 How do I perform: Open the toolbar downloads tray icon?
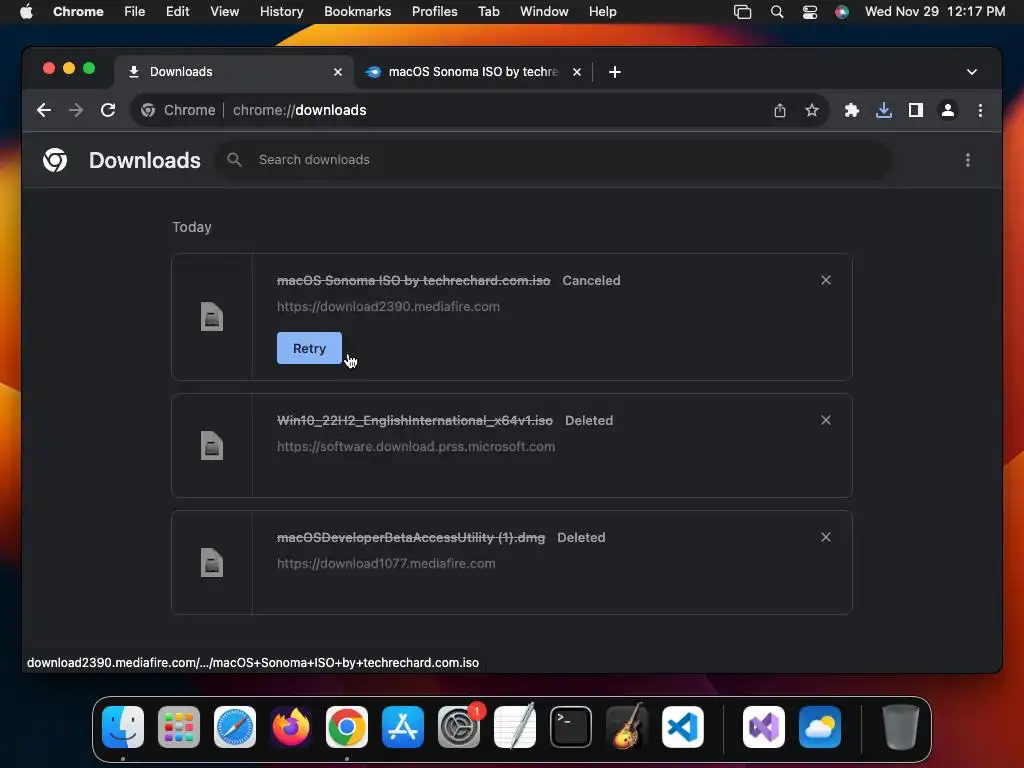click(884, 110)
